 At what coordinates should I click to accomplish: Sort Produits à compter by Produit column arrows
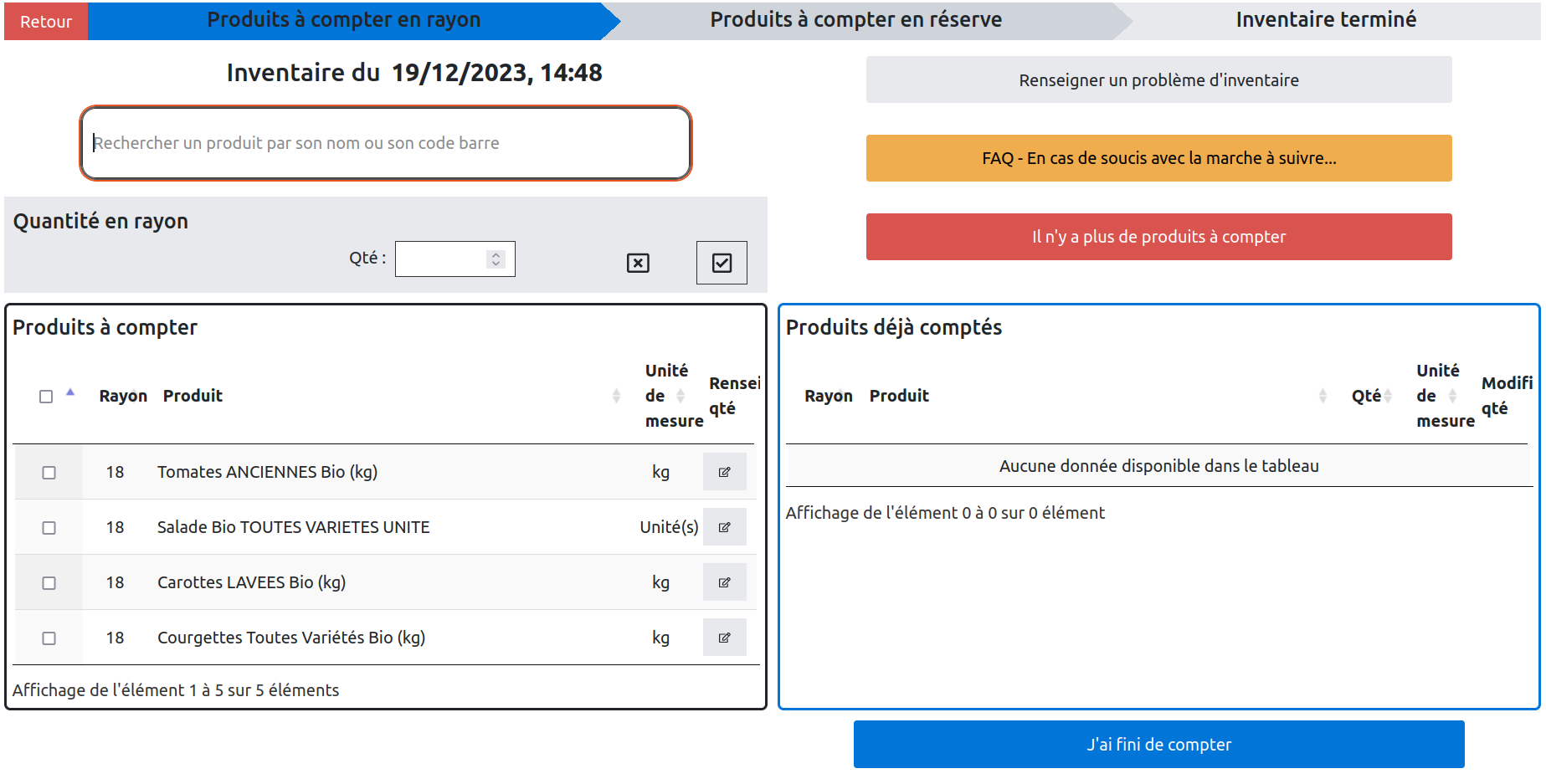616,396
